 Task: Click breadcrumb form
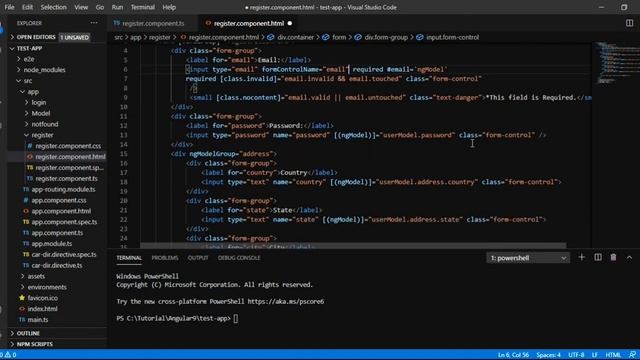(334, 37)
